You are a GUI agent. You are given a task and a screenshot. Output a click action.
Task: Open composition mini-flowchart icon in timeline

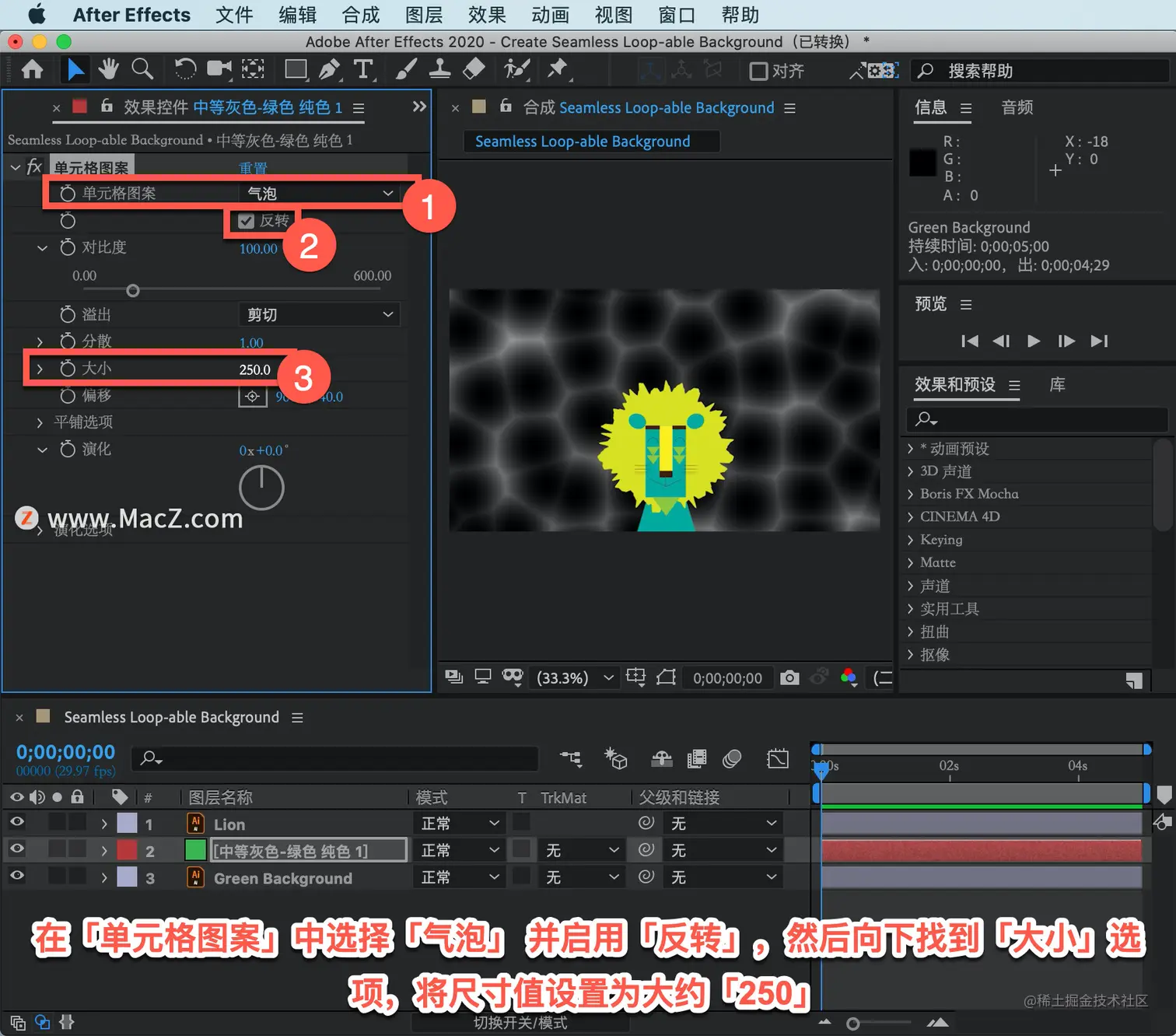tap(571, 758)
